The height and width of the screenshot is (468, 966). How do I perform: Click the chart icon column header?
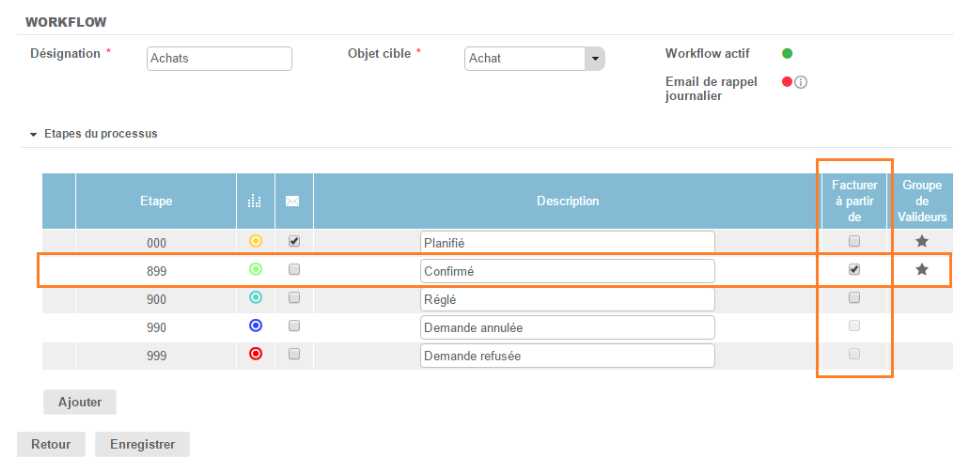click(x=255, y=201)
